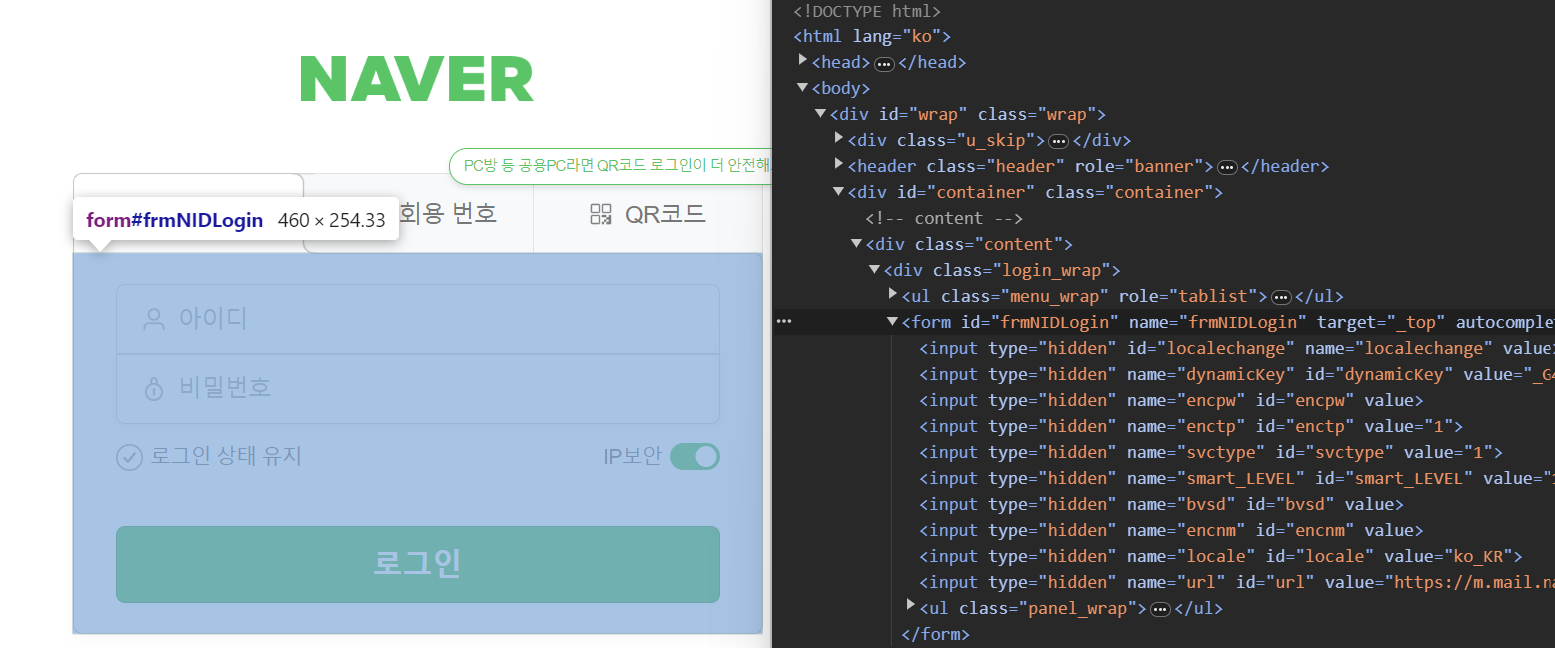The image size is (1555, 648).
Task: Select the hidden input localechange row
Action: click(1237, 348)
